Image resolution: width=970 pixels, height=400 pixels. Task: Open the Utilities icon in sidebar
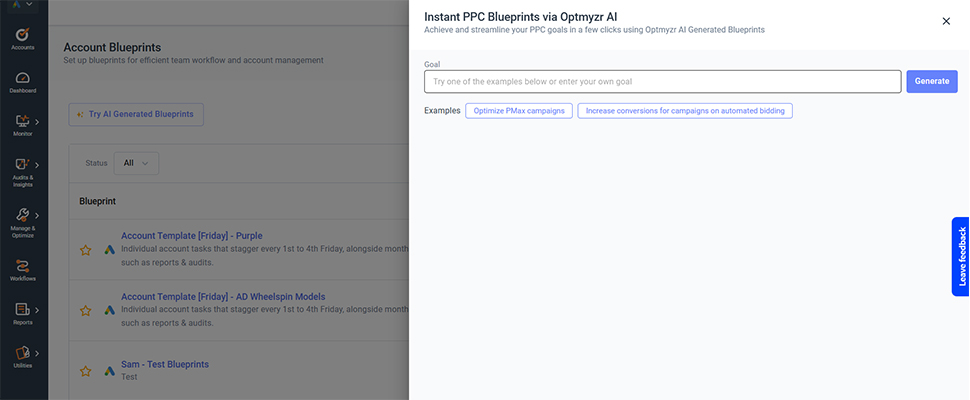tap(22, 353)
